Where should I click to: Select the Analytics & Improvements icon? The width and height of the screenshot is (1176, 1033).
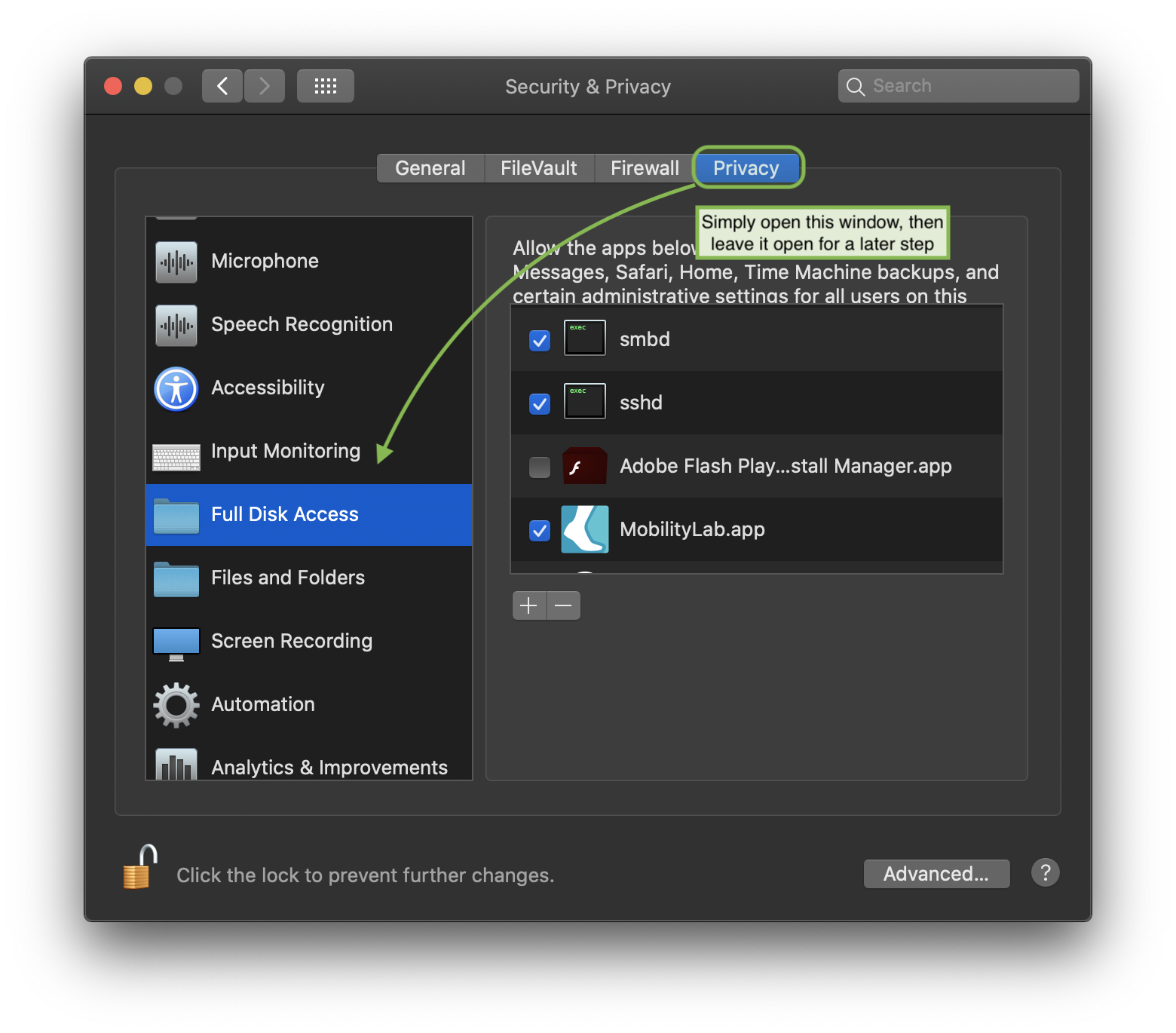click(x=176, y=765)
